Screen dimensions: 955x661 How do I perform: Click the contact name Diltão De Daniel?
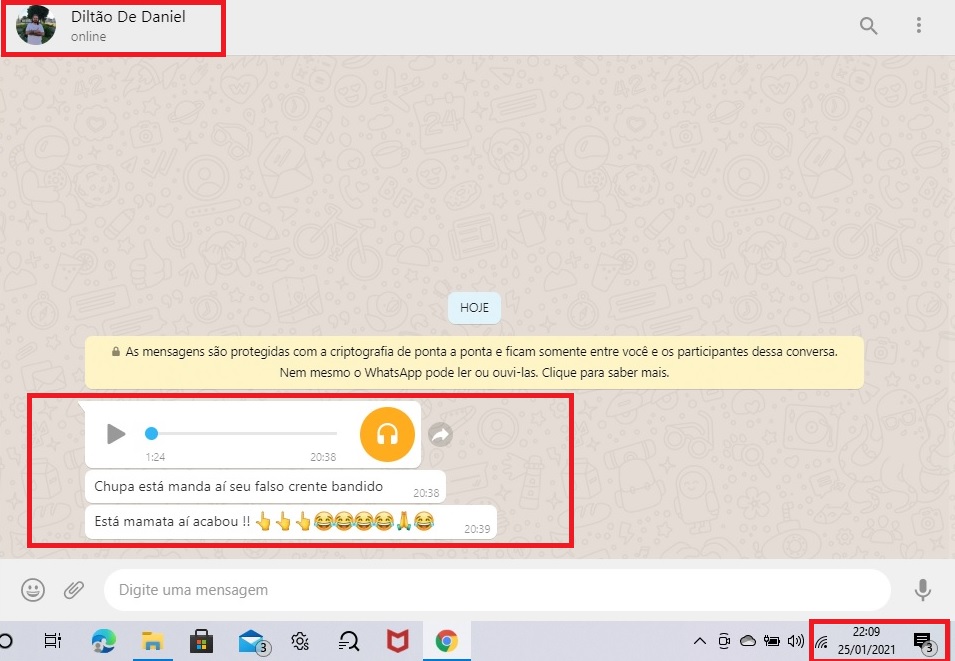(128, 16)
